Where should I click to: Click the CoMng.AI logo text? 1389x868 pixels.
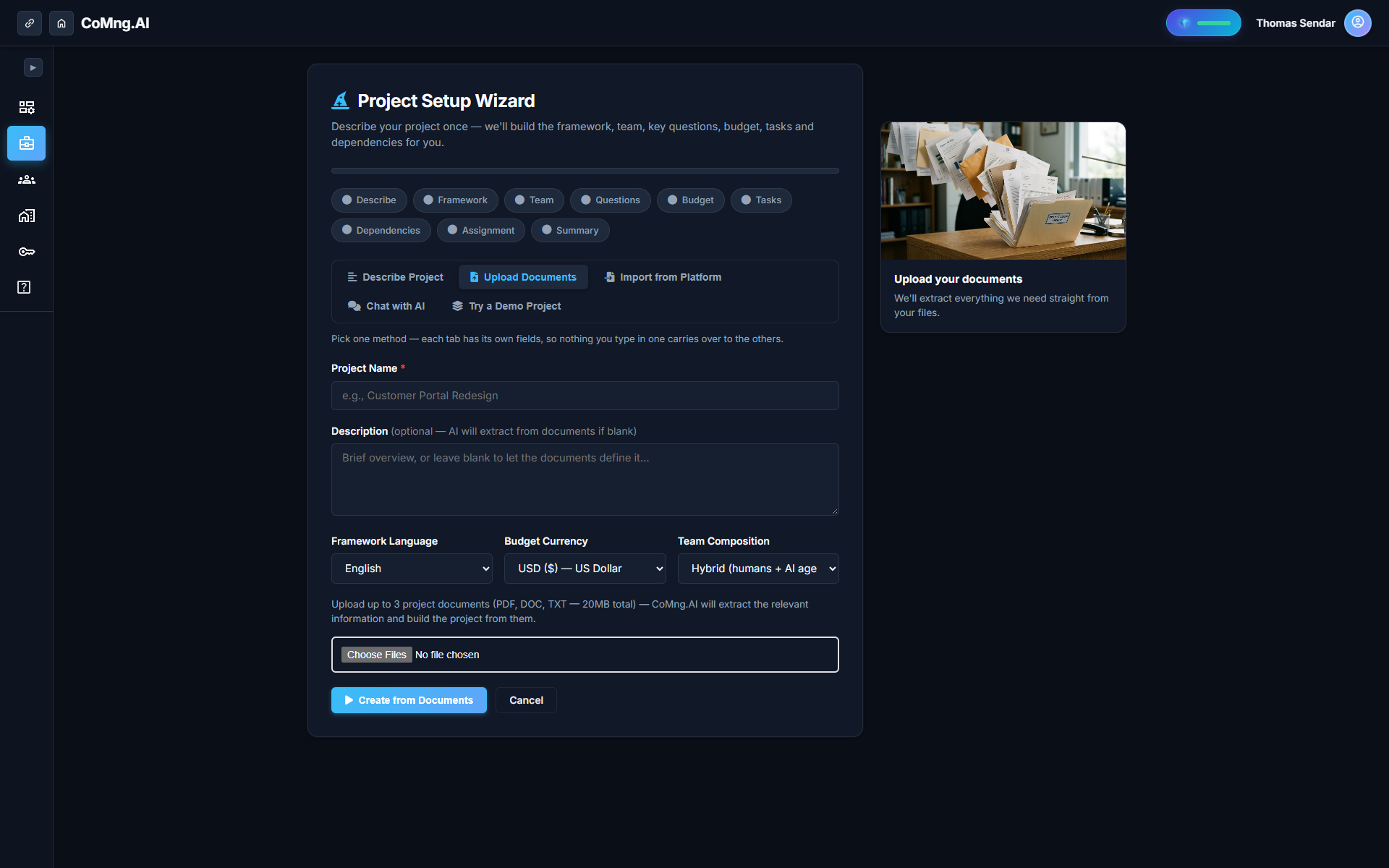pyautogui.click(x=115, y=23)
